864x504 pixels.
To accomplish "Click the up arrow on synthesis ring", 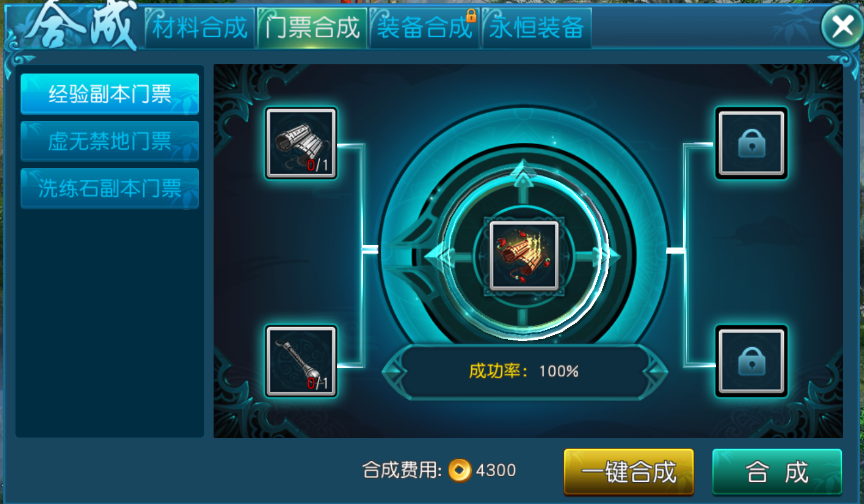I will click(x=523, y=174).
